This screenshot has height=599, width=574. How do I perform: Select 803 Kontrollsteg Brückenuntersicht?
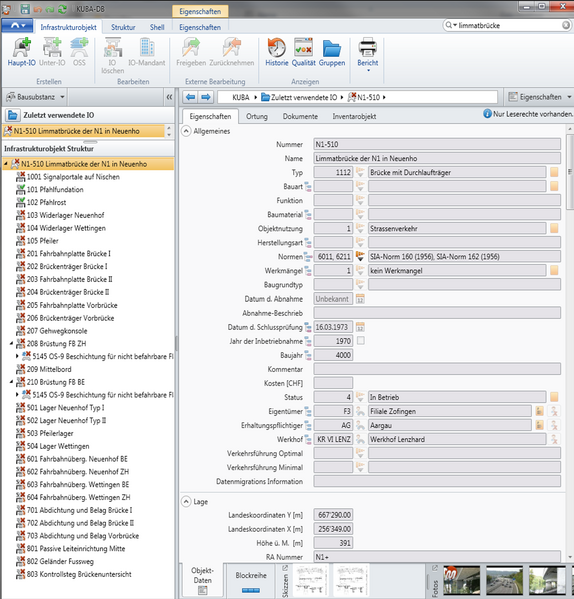[x=79, y=574]
